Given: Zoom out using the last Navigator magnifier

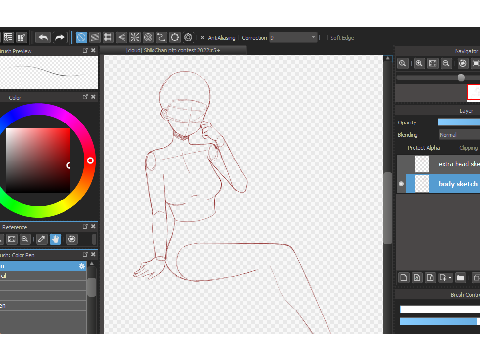Looking at the screenshot, I should (x=446, y=63).
